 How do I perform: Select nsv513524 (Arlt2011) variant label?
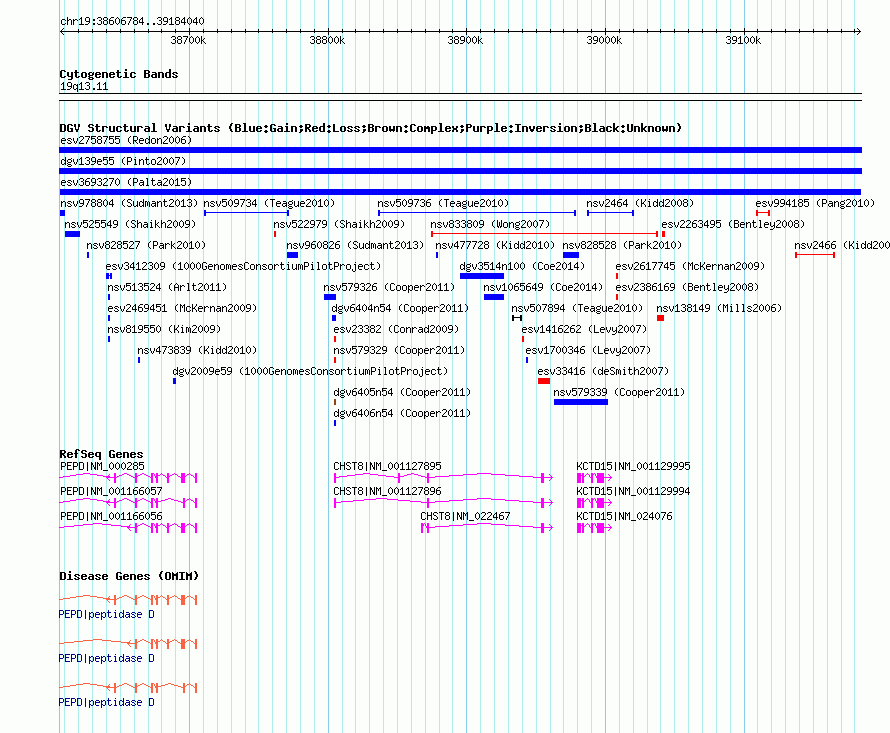click(167, 287)
